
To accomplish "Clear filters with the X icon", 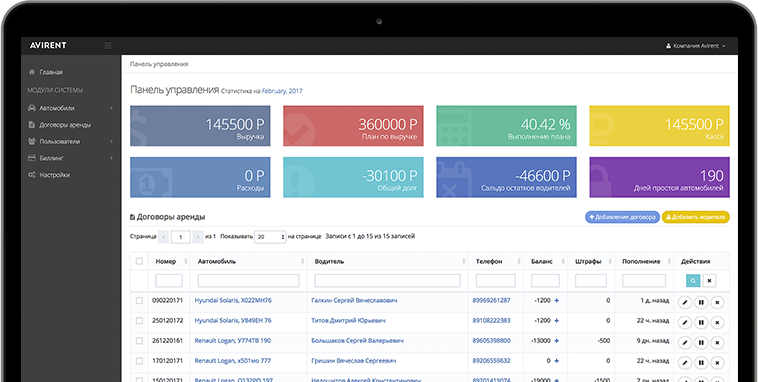I will [710, 280].
